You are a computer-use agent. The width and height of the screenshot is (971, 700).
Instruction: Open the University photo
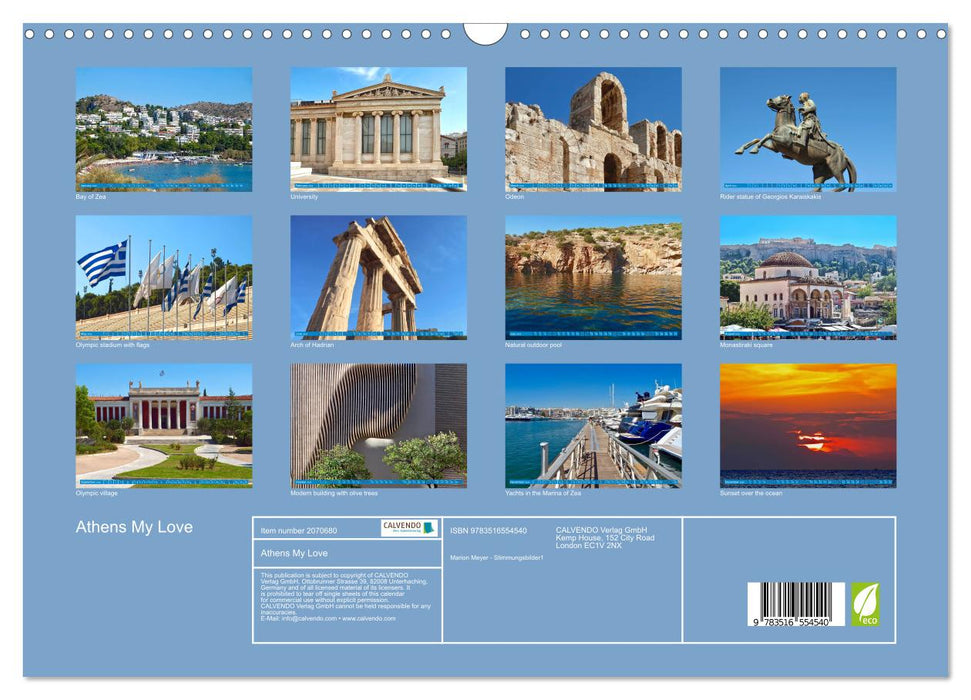point(375,130)
